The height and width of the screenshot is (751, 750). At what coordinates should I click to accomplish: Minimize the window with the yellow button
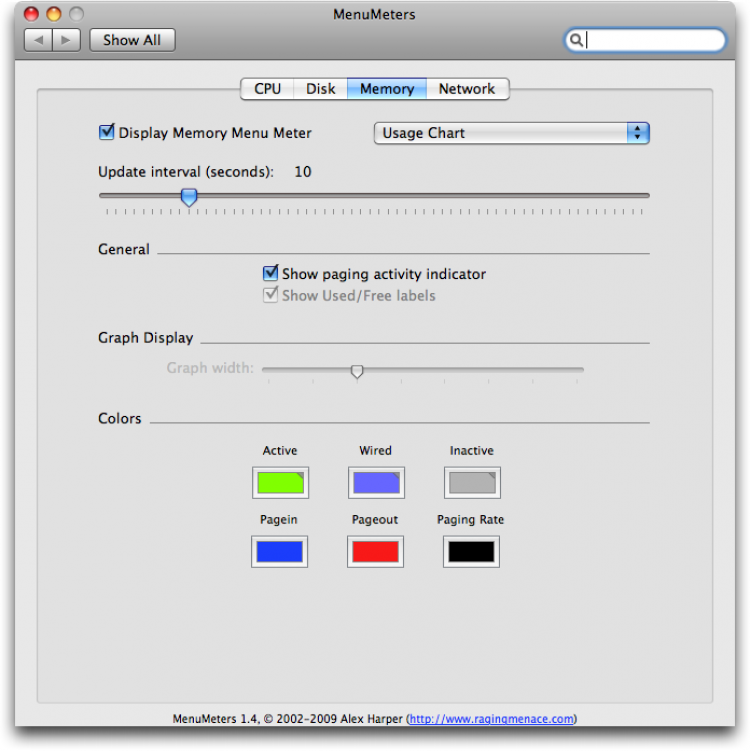point(54,14)
